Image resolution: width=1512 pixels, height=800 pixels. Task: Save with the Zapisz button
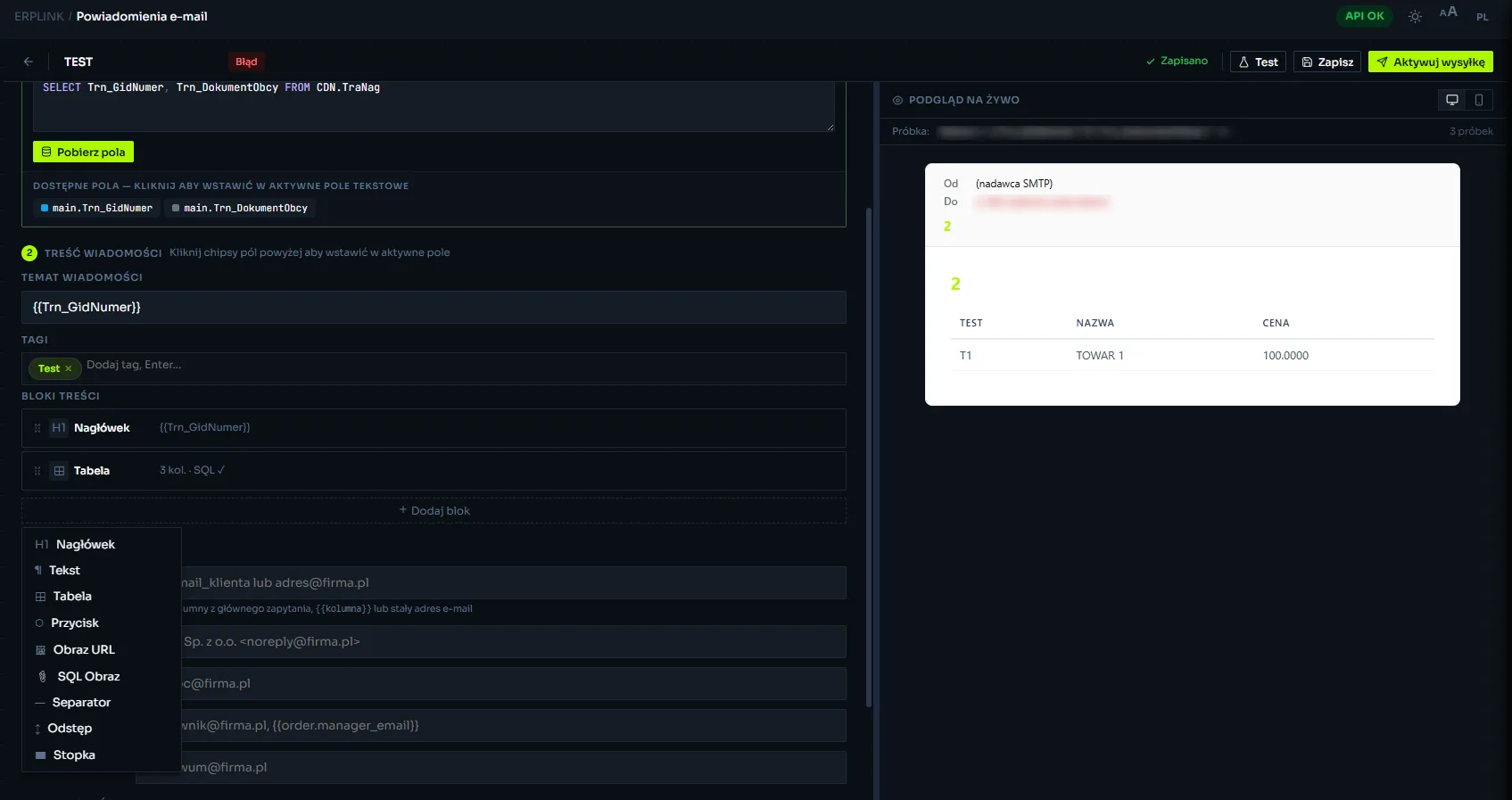point(1327,62)
